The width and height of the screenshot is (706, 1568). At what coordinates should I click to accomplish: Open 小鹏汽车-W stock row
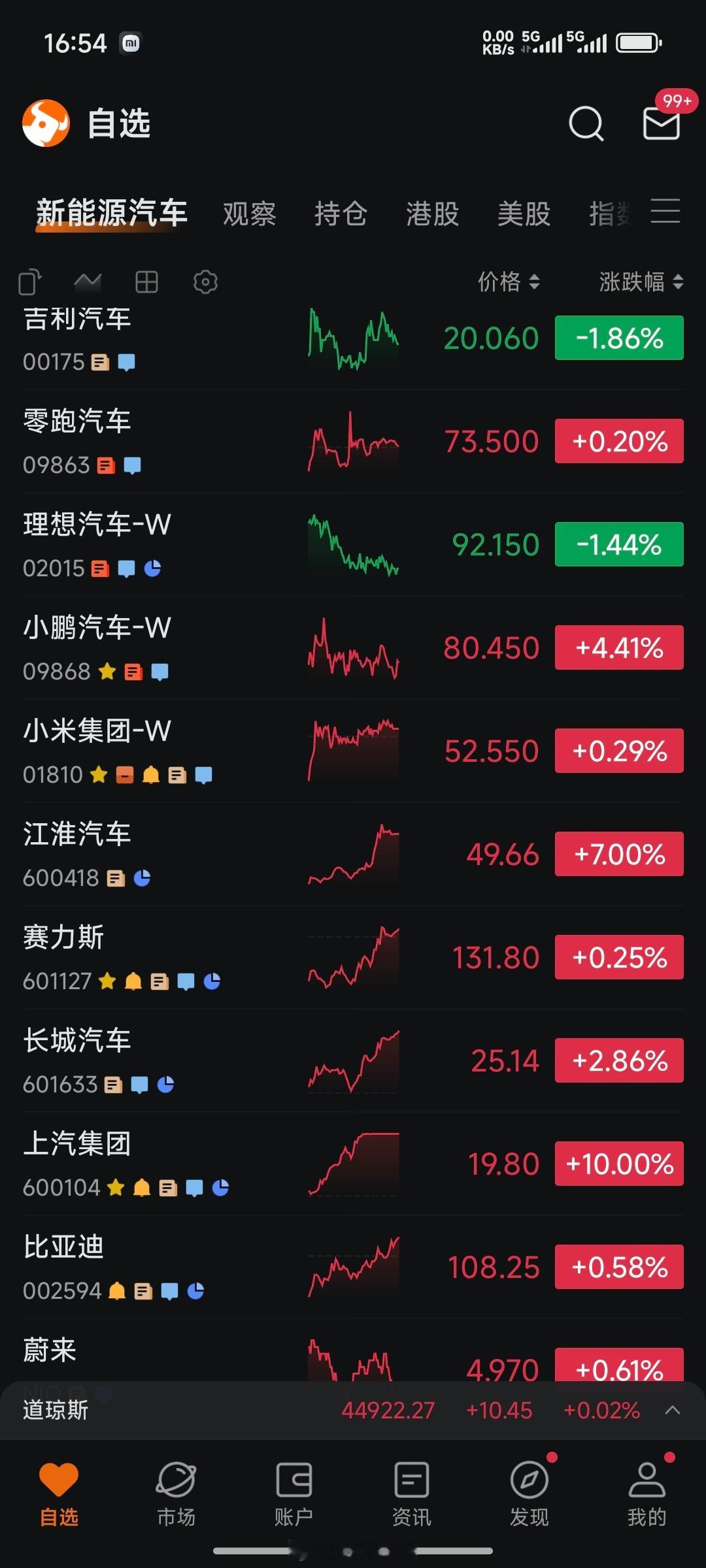point(353,647)
